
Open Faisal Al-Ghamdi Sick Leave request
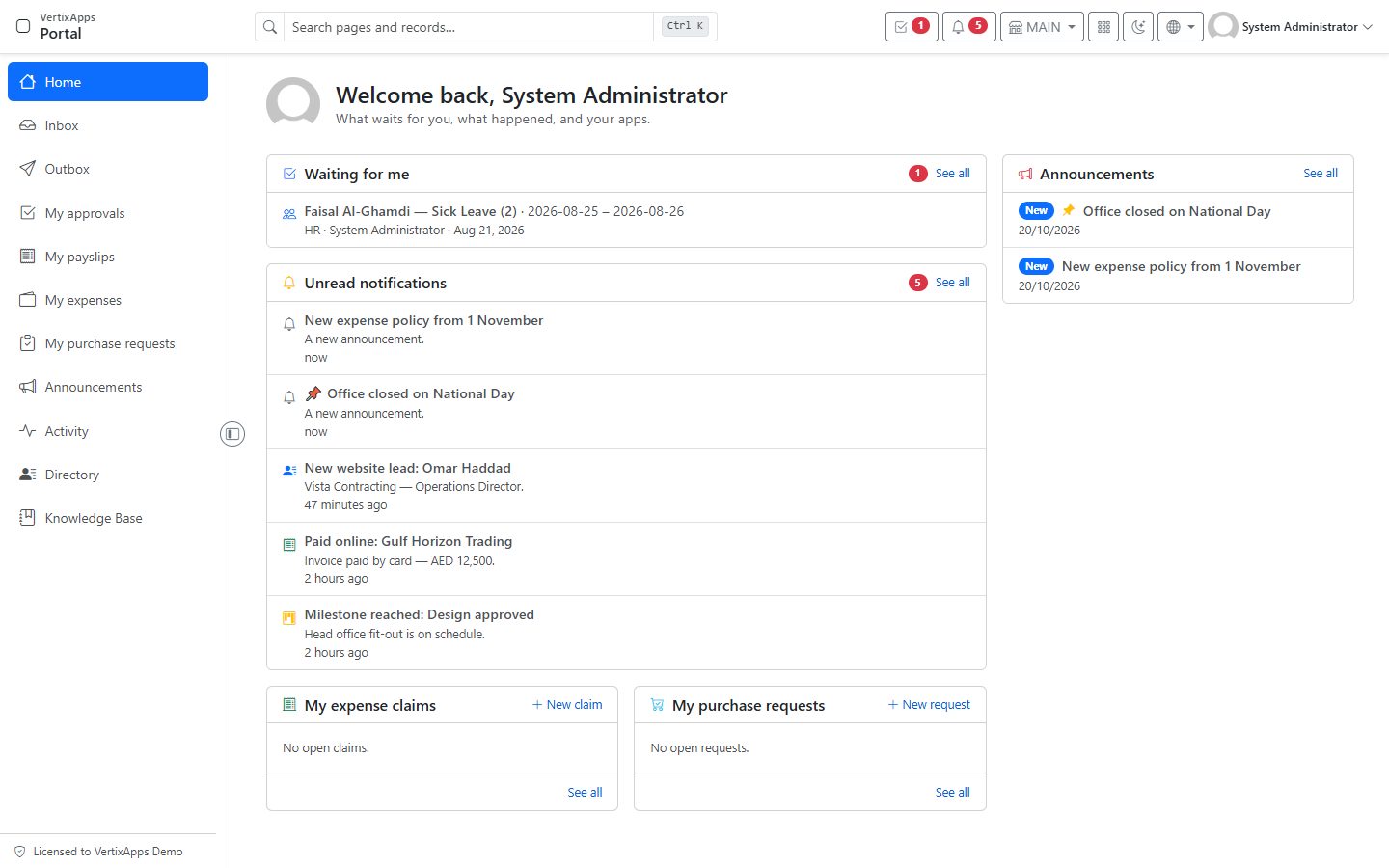(626, 220)
